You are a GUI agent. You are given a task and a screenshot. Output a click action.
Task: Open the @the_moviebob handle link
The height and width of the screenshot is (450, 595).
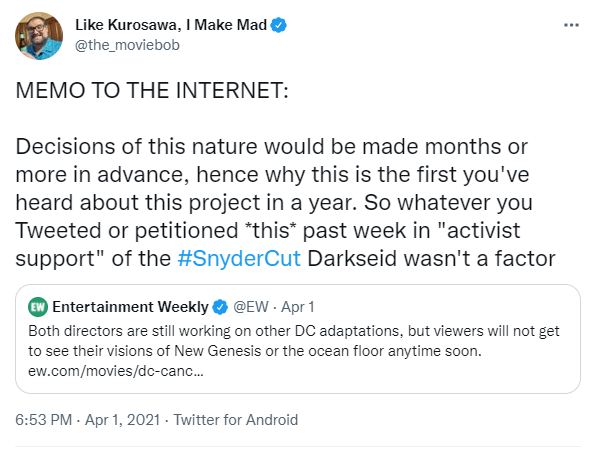tap(127, 45)
